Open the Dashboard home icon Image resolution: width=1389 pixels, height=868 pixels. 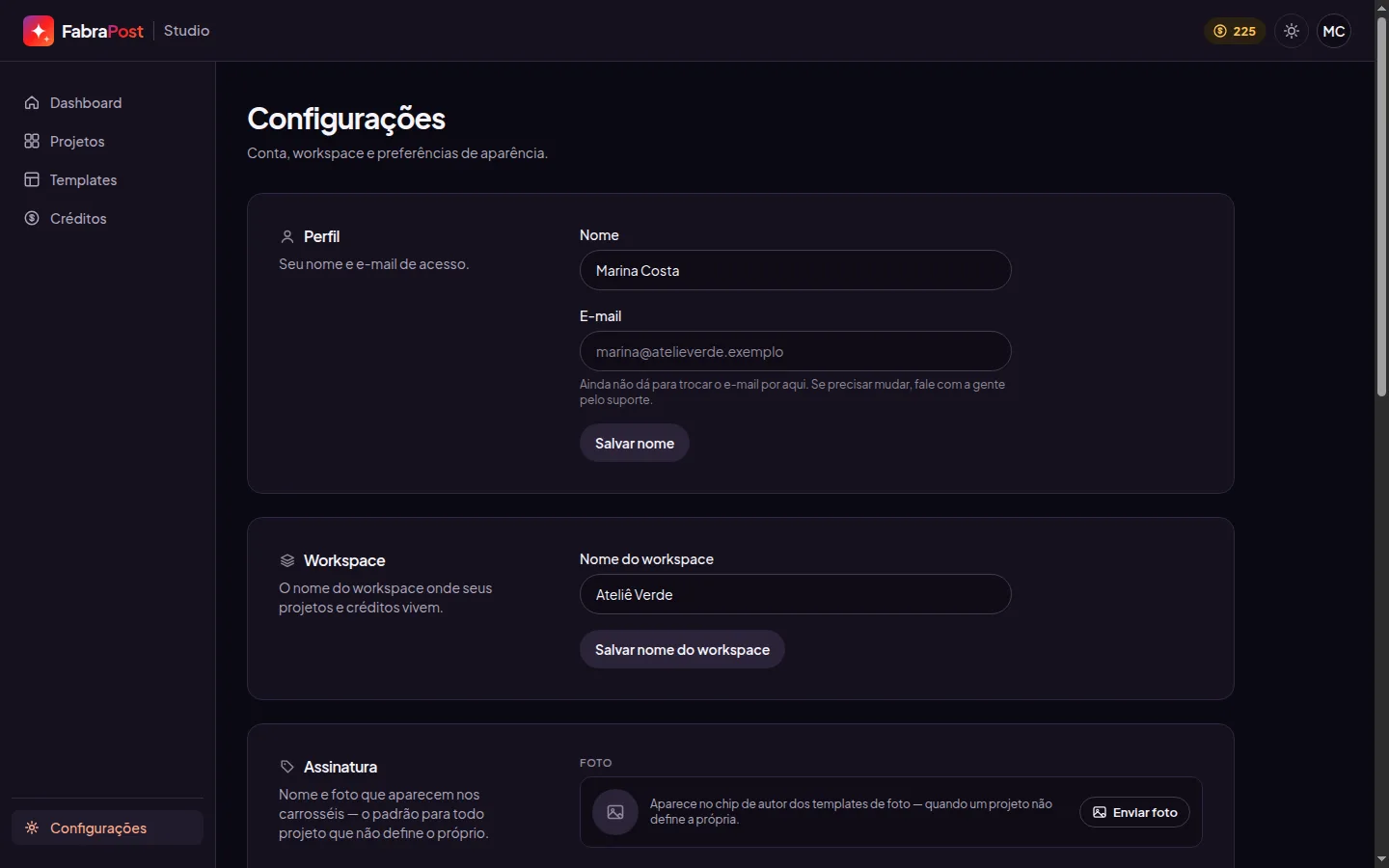pyautogui.click(x=32, y=102)
